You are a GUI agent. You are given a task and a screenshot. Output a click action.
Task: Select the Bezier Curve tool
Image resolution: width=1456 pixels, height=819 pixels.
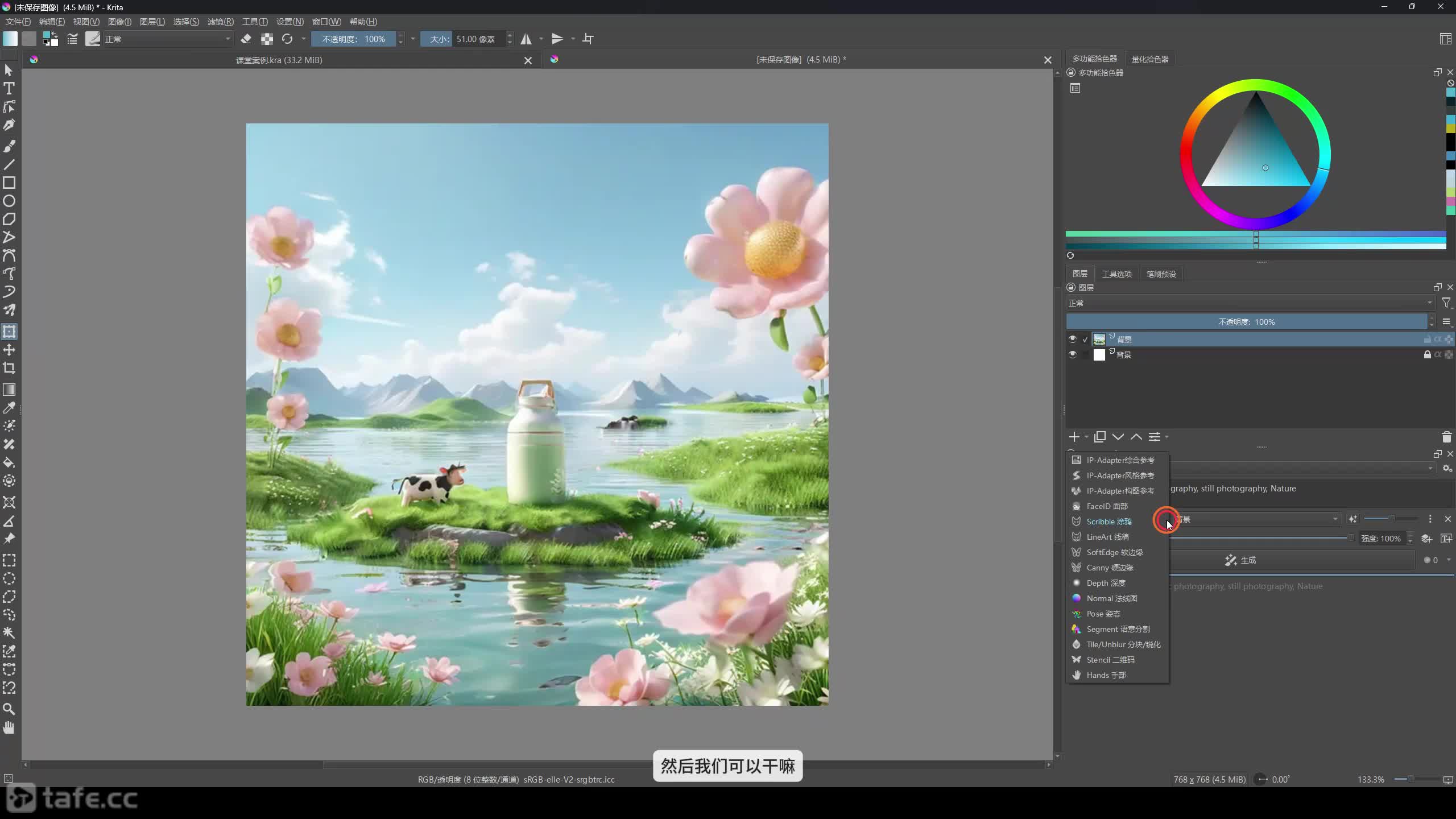pos(9,255)
